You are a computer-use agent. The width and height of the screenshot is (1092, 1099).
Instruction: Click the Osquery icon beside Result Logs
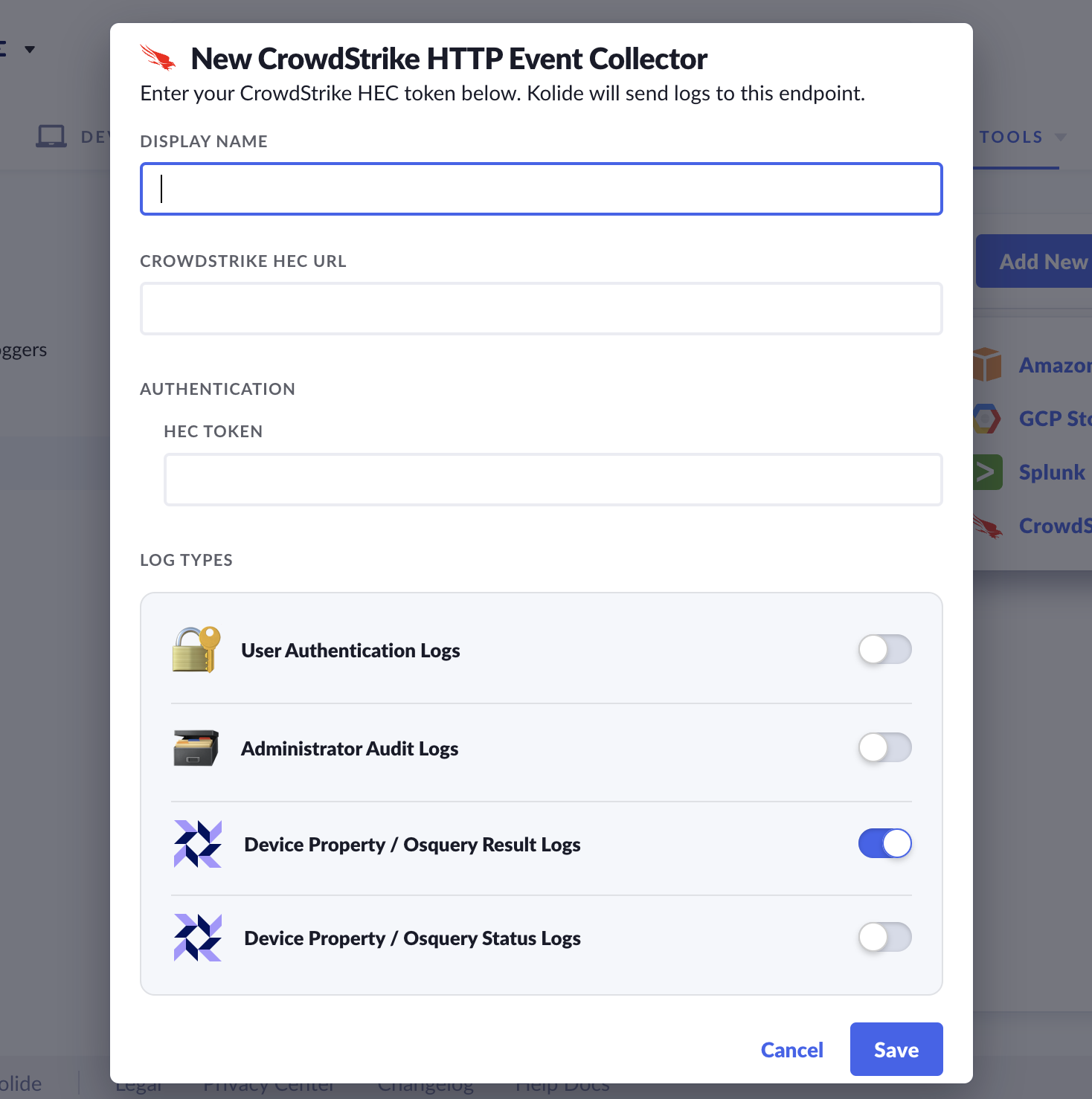[198, 844]
